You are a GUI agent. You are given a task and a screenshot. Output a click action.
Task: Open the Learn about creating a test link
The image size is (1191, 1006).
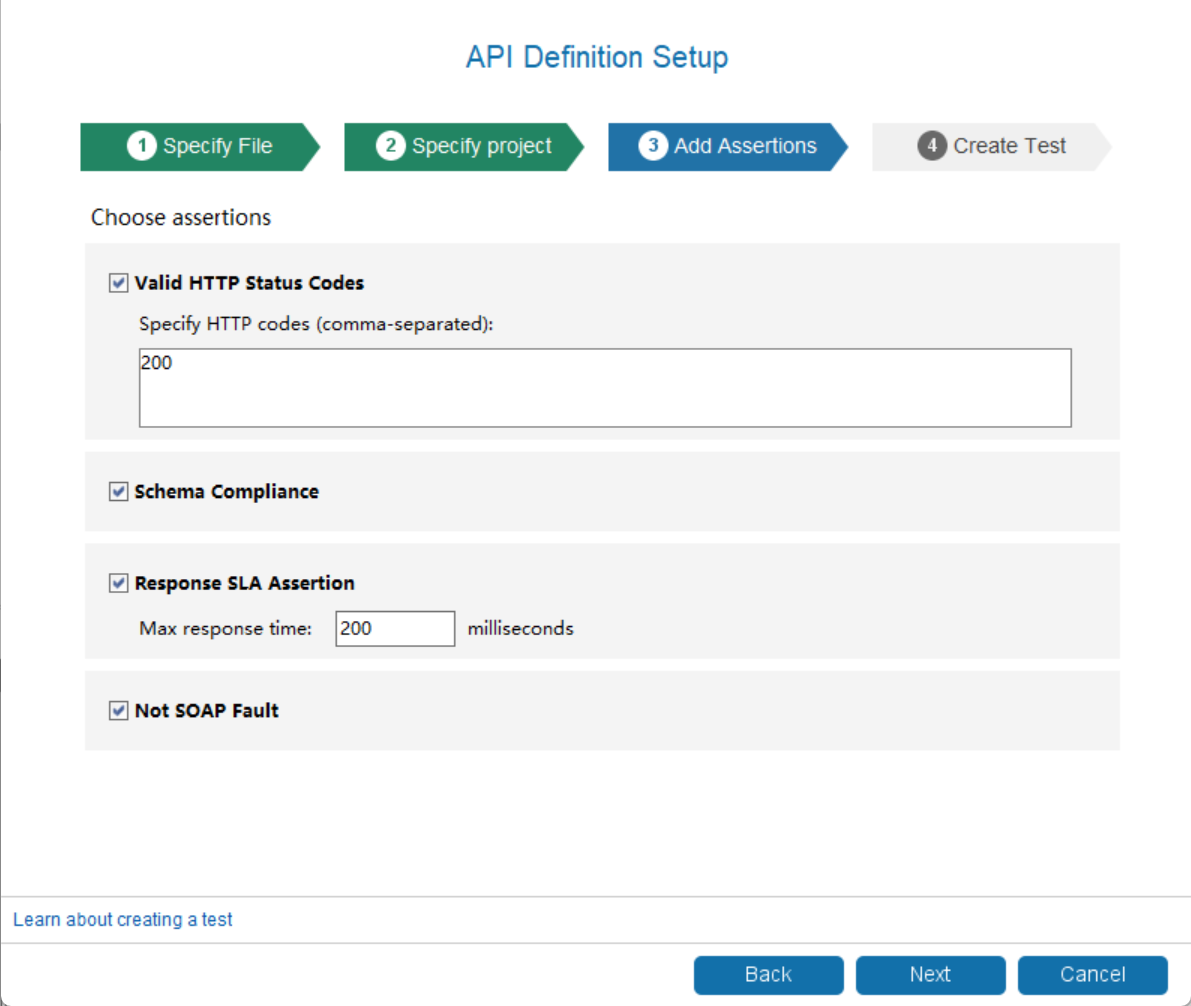point(123,919)
